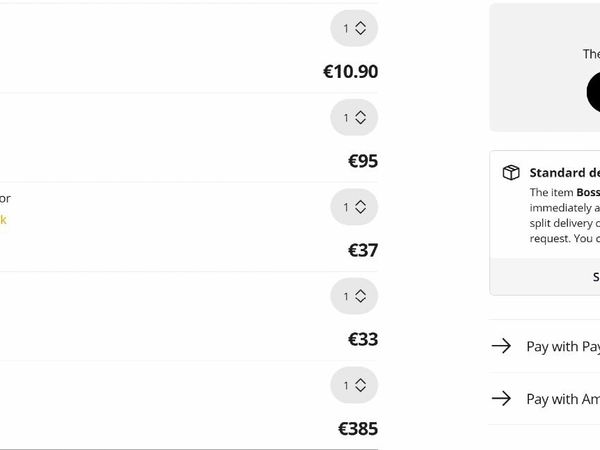Select the Standard delivery heading
Image resolution: width=600 pixels, height=450 pixels.
(x=564, y=172)
